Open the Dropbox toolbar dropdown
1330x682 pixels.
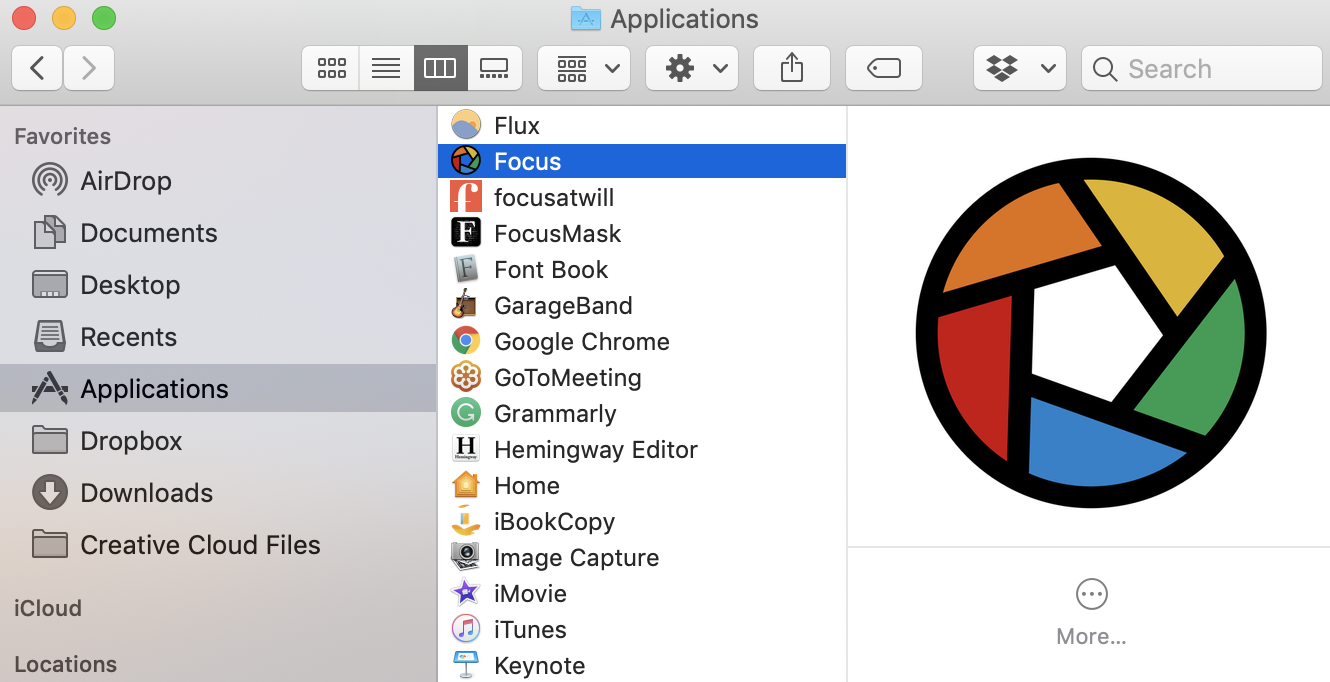1020,68
